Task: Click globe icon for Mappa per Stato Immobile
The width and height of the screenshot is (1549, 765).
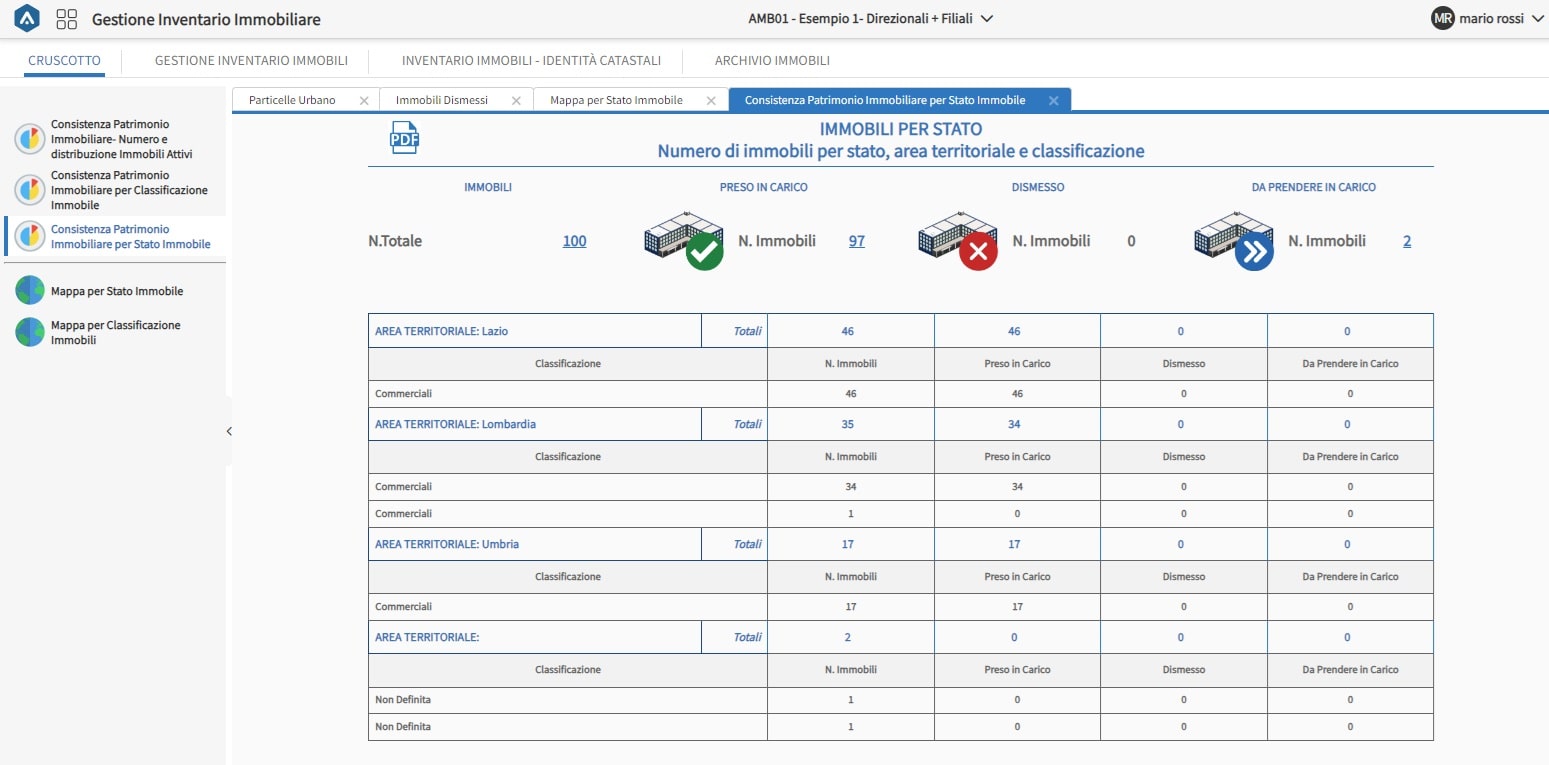Action: click(30, 291)
